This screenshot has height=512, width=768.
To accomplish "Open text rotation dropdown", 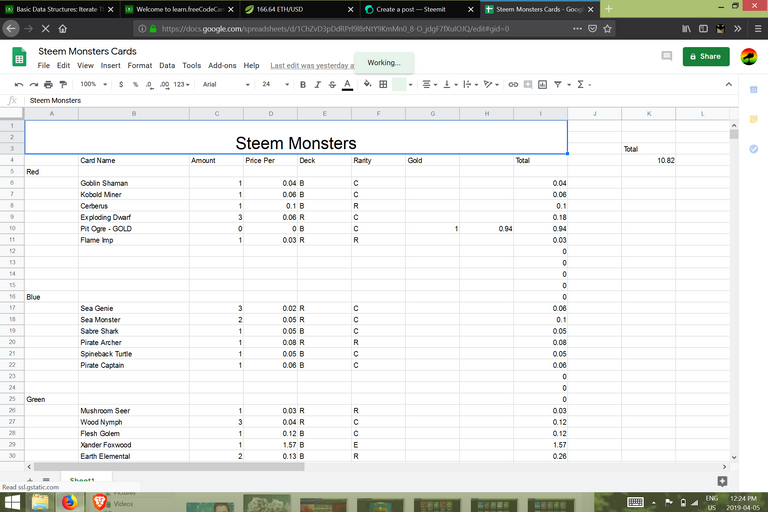I will coord(491,84).
